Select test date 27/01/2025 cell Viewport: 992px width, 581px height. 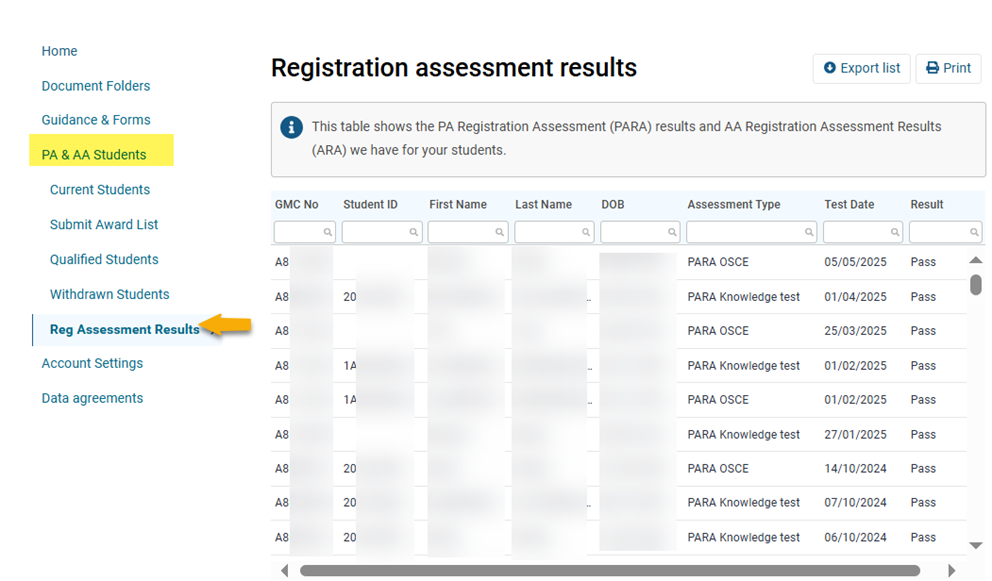855,435
